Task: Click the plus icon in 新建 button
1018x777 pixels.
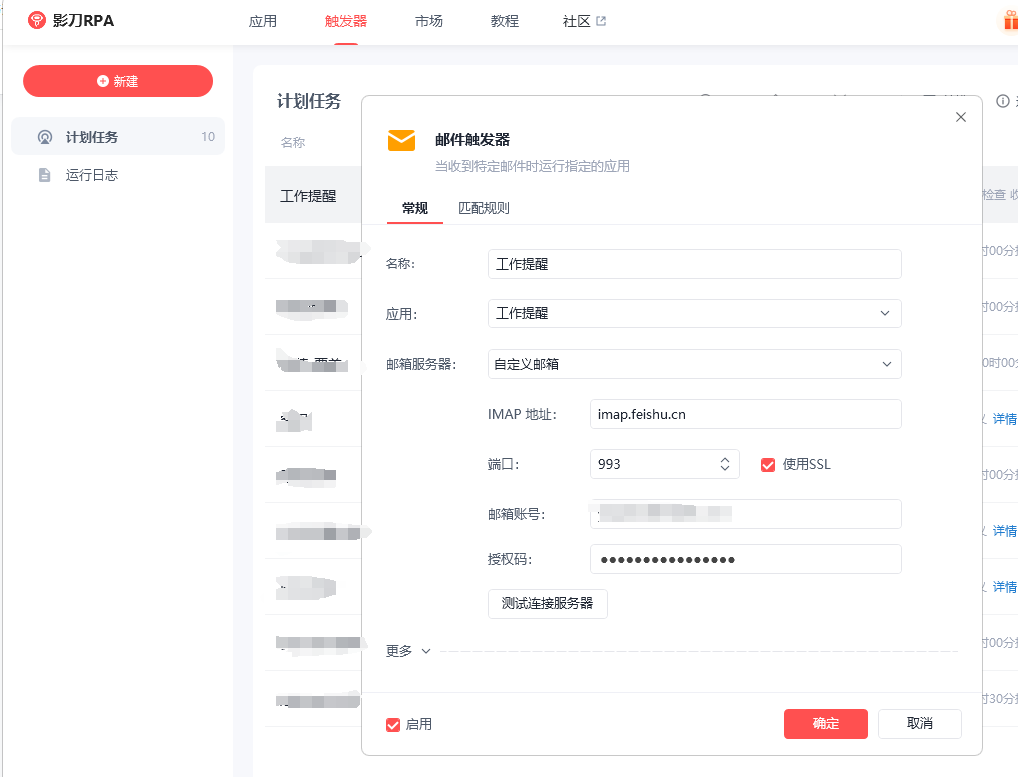Action: click(103, 81)
